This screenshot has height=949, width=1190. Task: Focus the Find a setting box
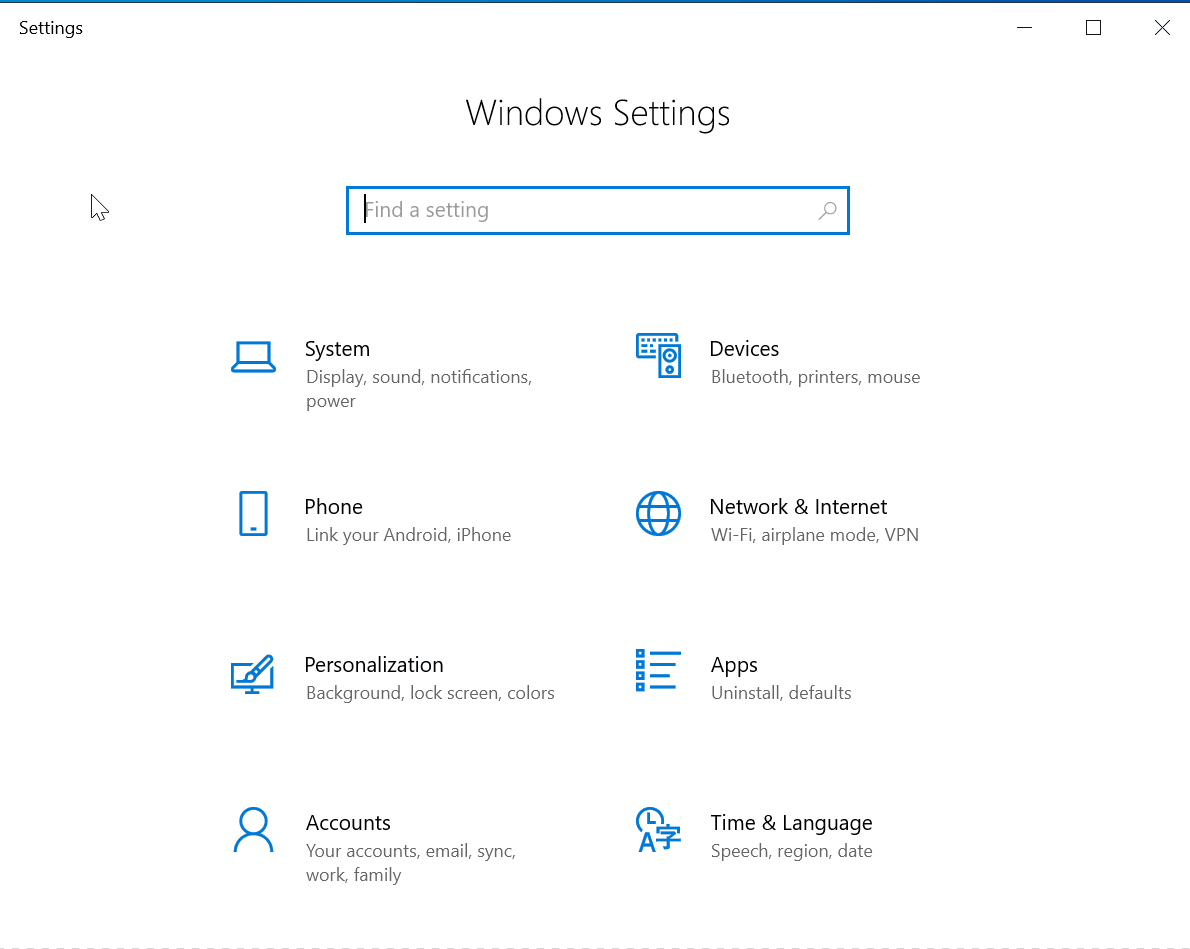click(x=597, y=210)
